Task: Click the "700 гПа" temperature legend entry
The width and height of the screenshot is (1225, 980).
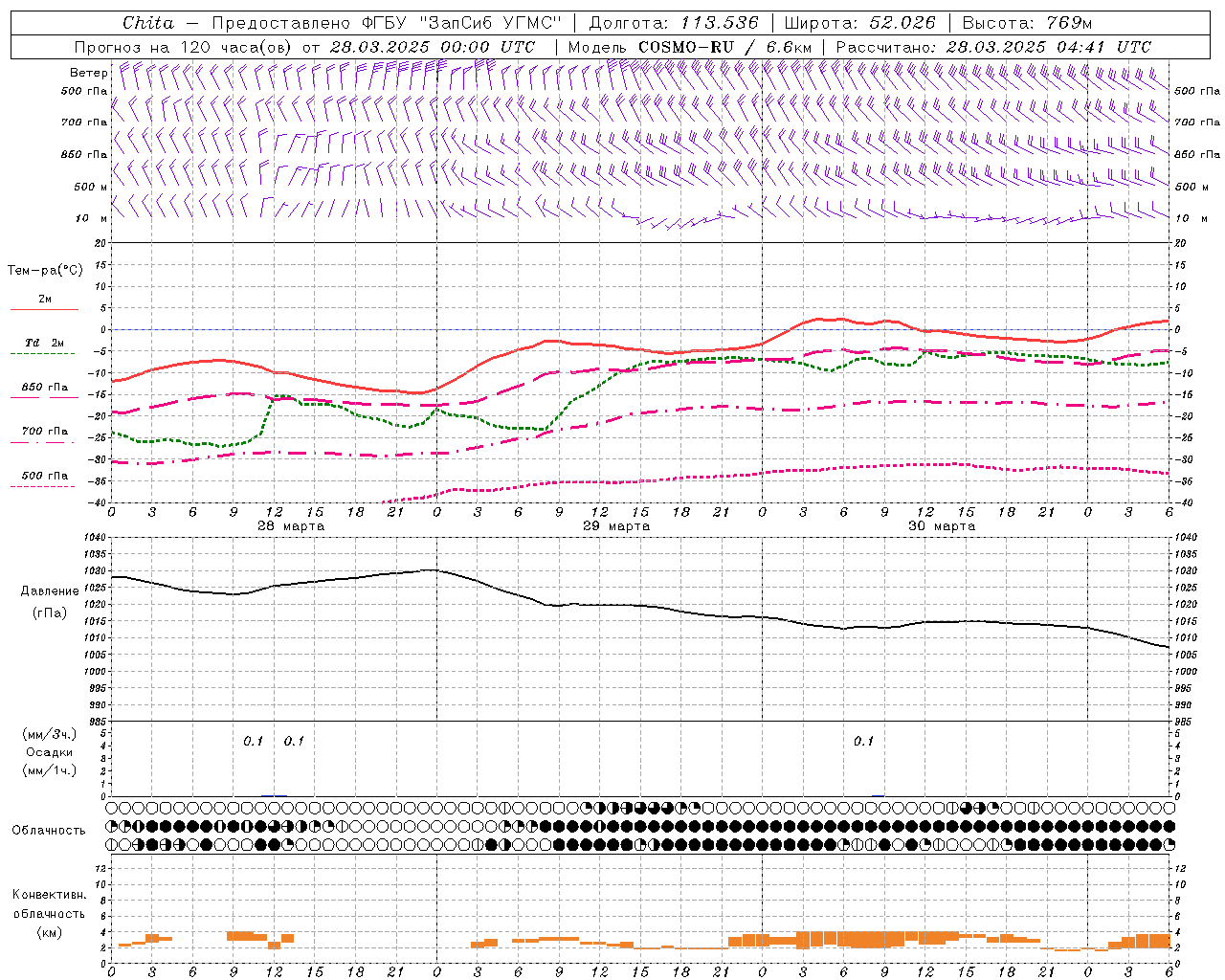Action: [x=45, y=432]
